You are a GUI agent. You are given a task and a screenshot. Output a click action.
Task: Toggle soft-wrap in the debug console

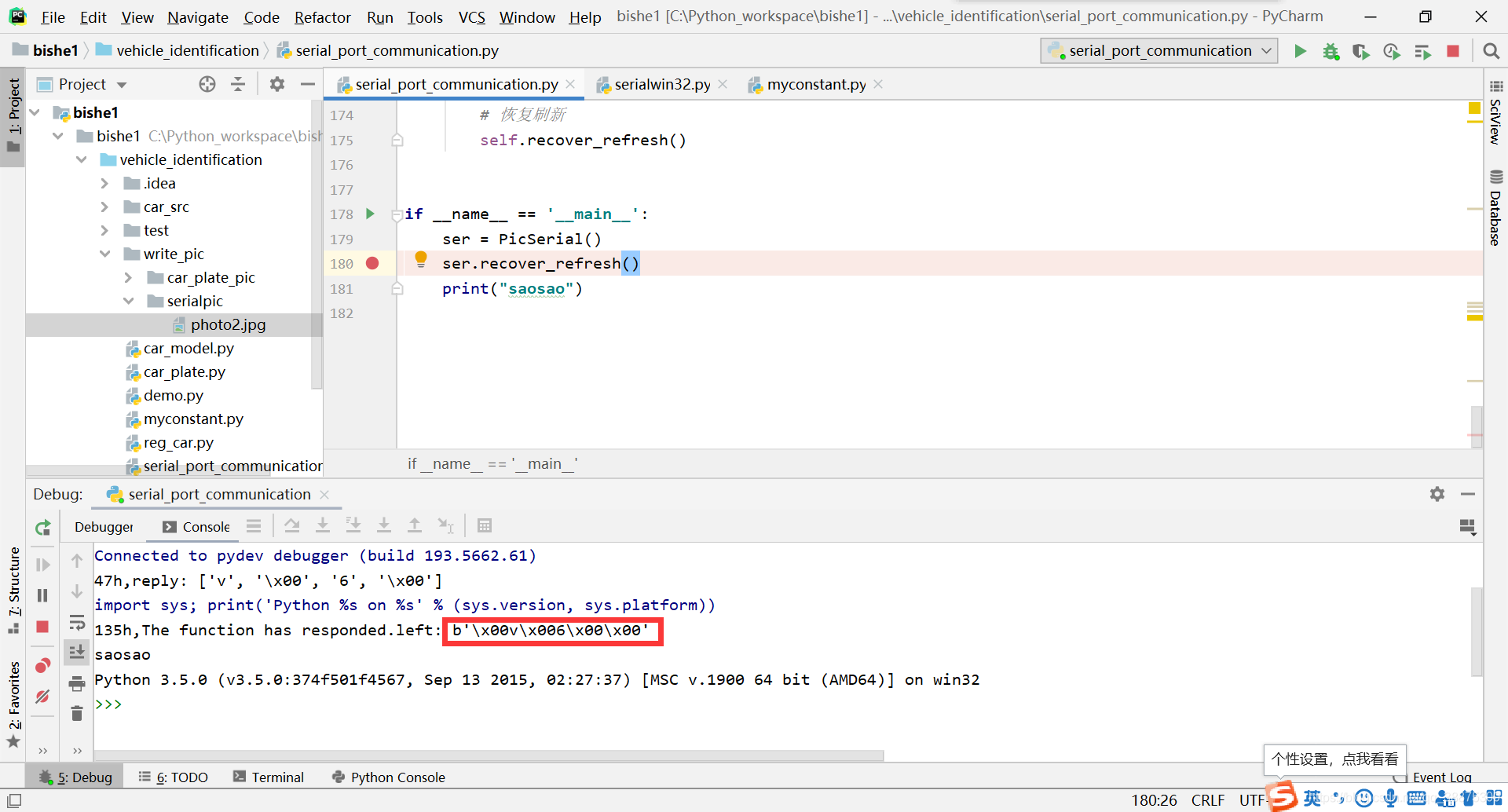click(x=77, y=623)
